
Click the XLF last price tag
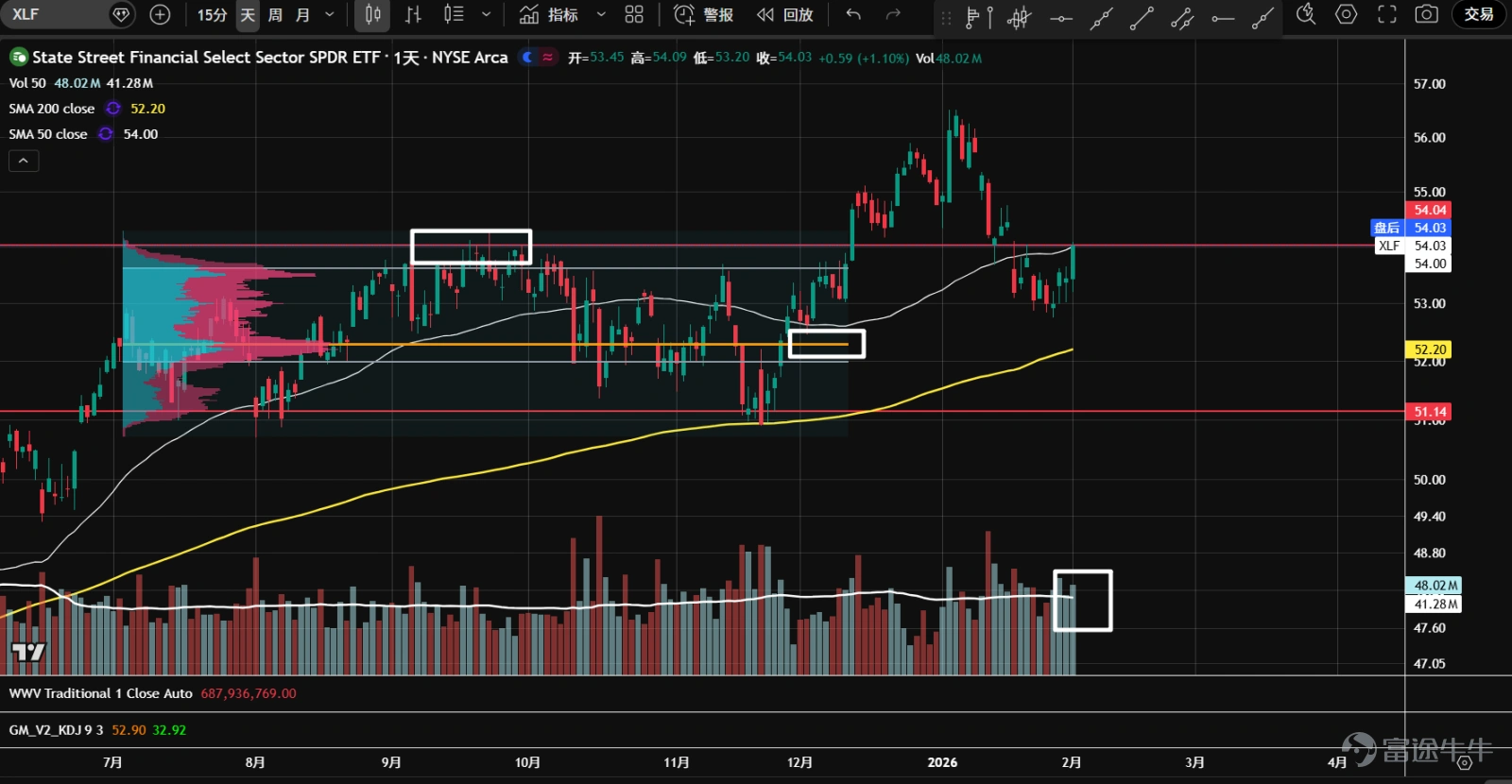[x=1389, y=246]
